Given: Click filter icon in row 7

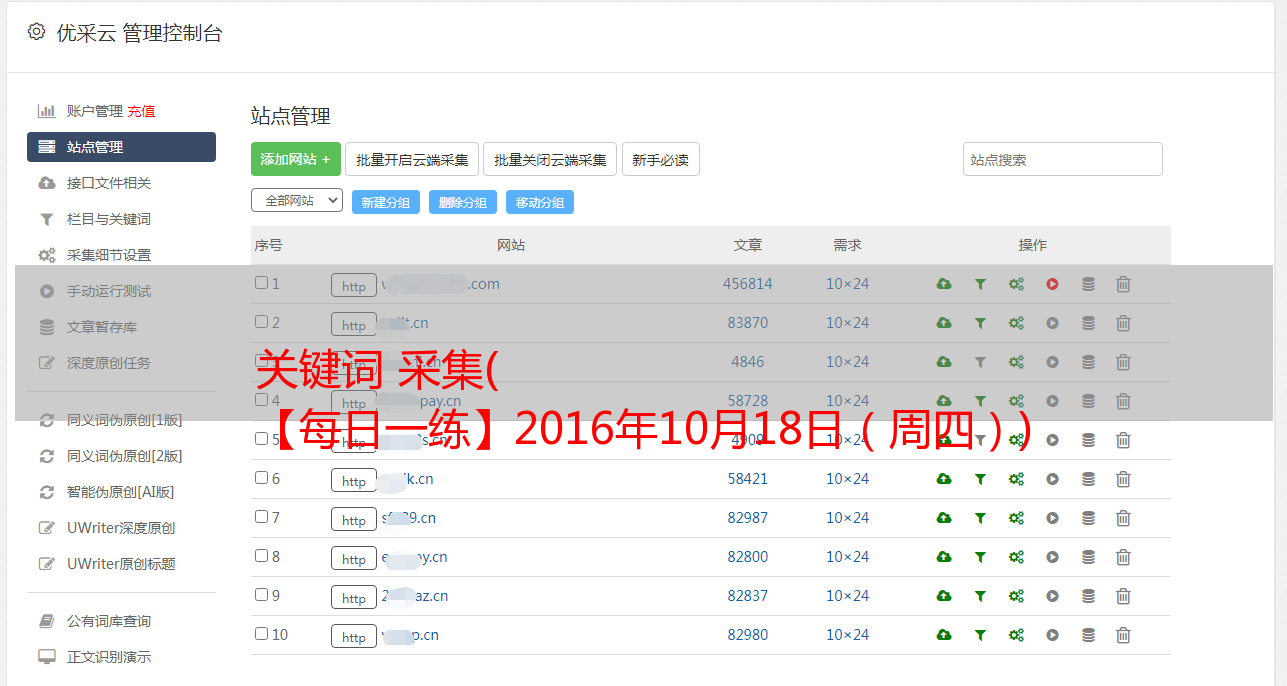Looking at the screenshot, I should click(x=980, y=518).
